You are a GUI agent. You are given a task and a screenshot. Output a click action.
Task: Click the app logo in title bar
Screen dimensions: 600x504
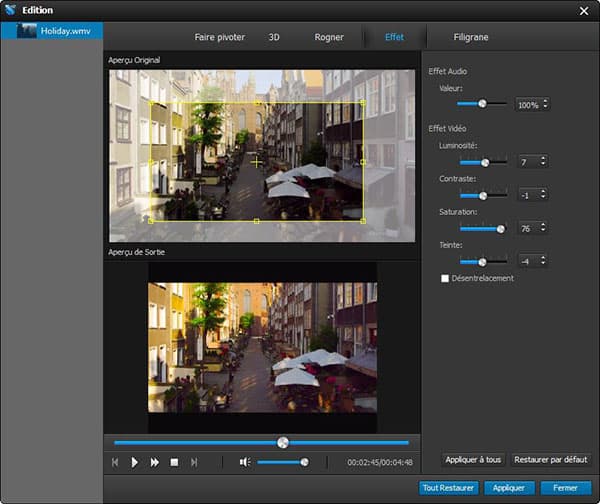[x=10, y=10]
